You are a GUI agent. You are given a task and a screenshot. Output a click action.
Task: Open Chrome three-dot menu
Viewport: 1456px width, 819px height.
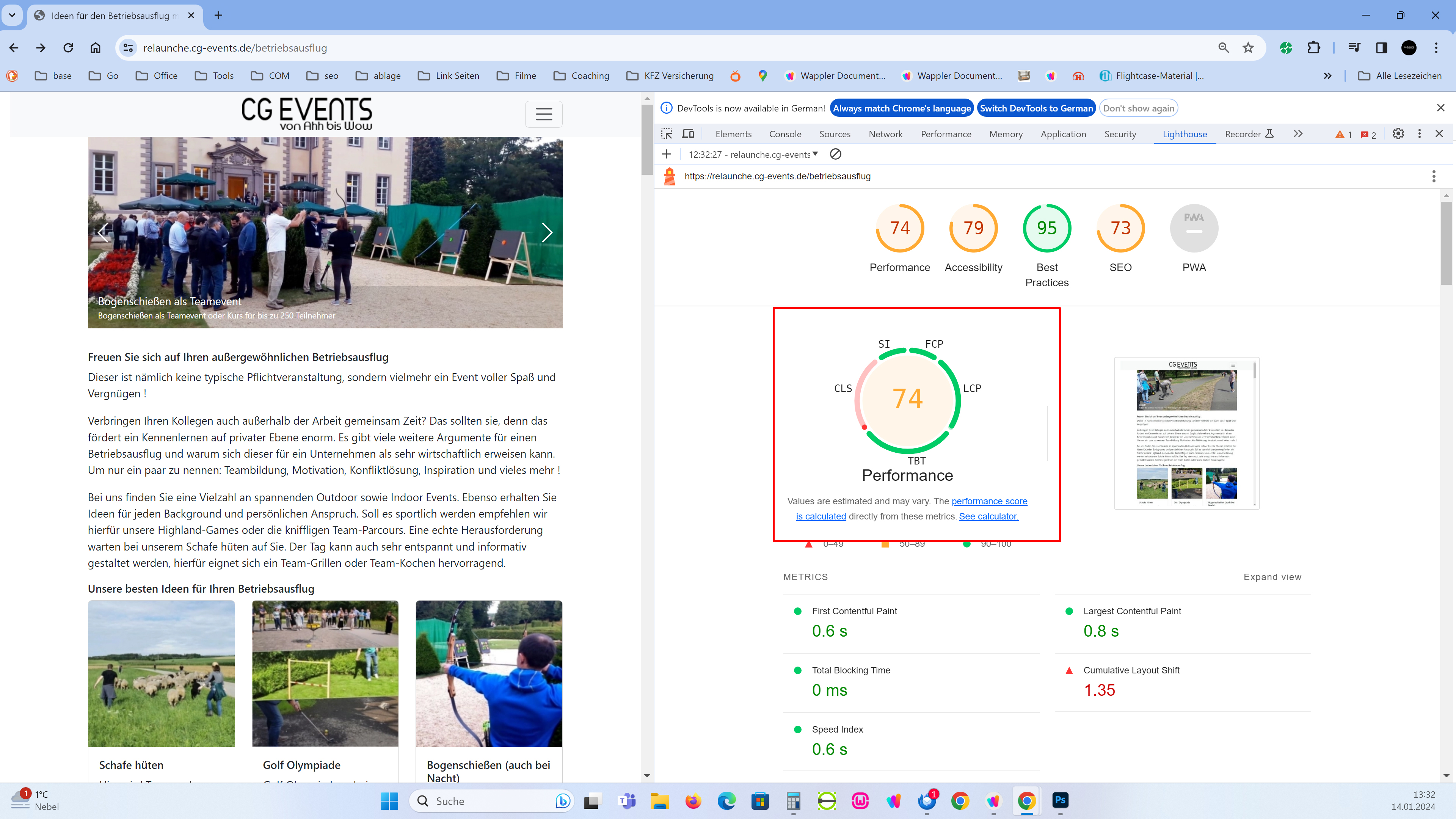(x=1436, y=48)
